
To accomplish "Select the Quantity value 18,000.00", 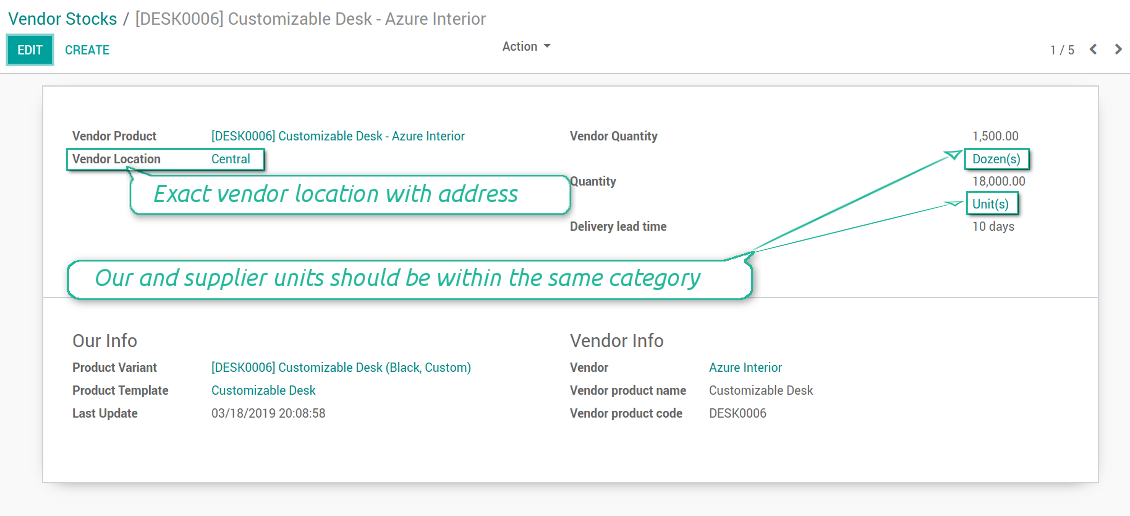I will point(998,182).
